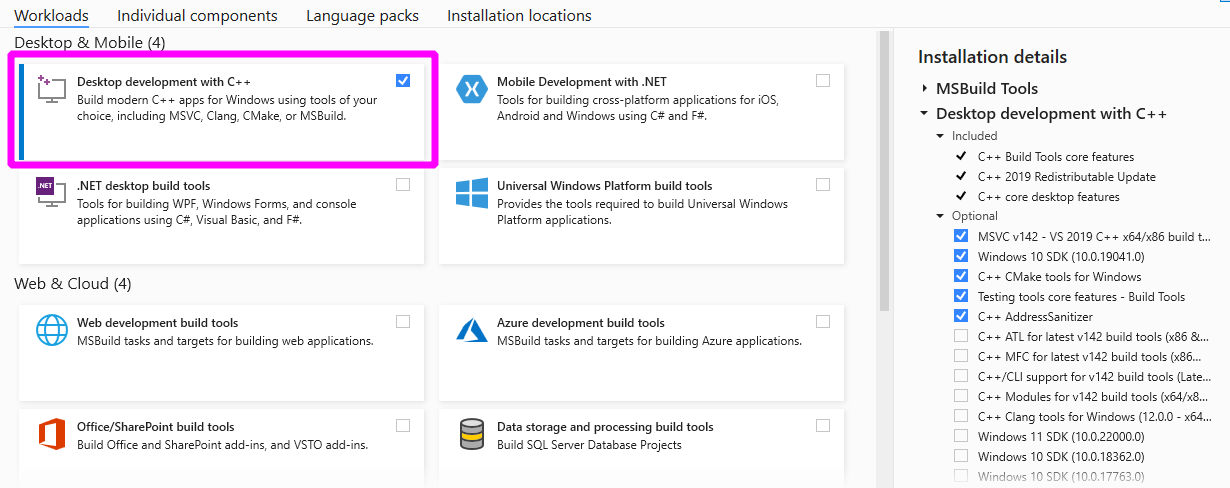Expand the MSBuild Tools section

[925, 89]
